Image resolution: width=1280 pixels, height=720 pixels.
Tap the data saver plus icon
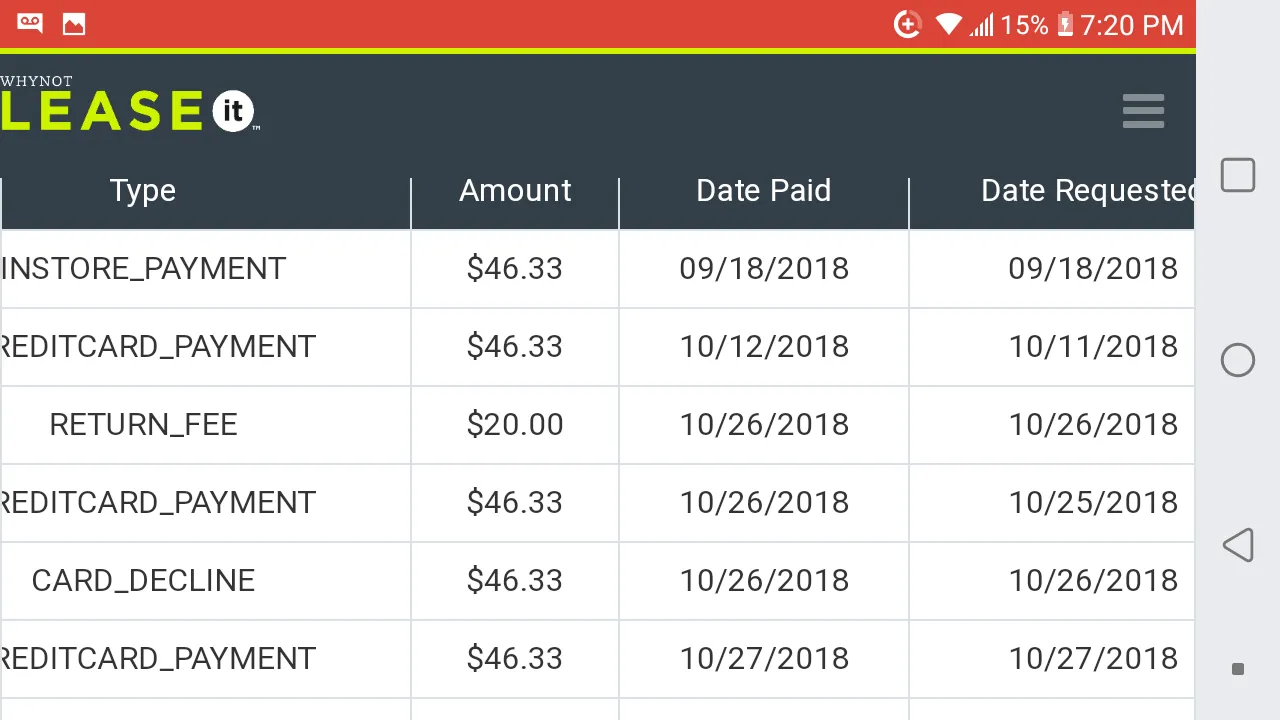(907, 24)
